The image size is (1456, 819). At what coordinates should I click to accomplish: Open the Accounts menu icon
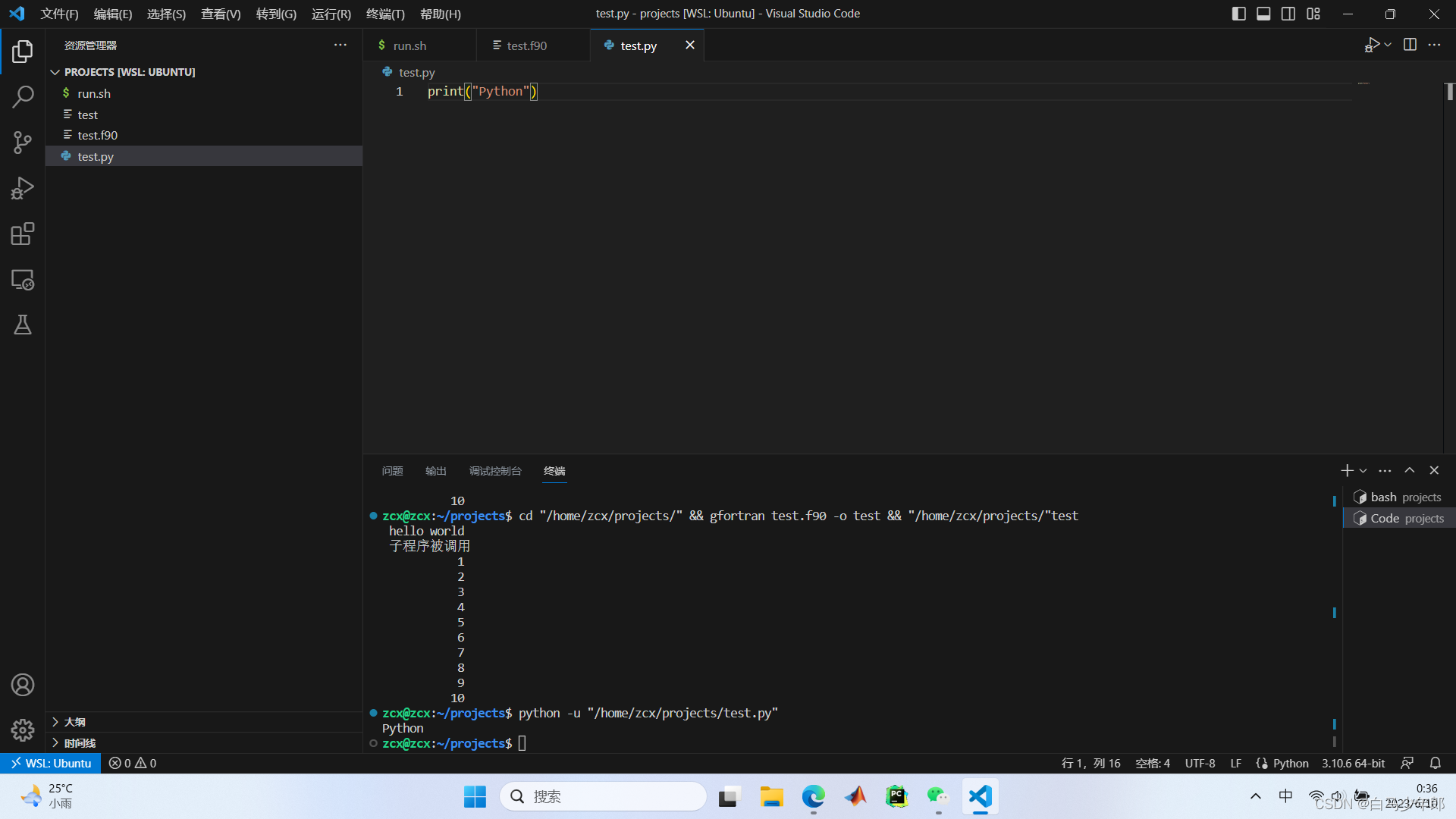[x=23, y=685]
